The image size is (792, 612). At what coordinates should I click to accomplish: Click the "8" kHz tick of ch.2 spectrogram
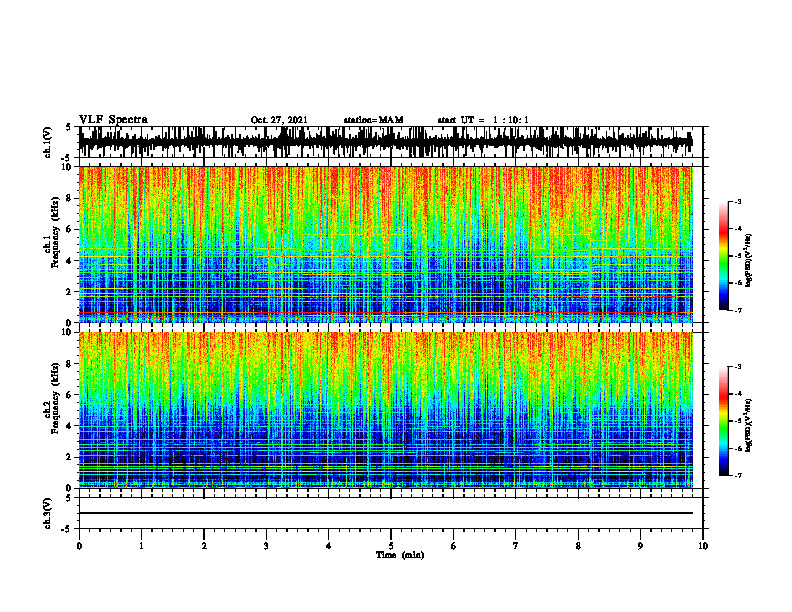click(70, 364)
